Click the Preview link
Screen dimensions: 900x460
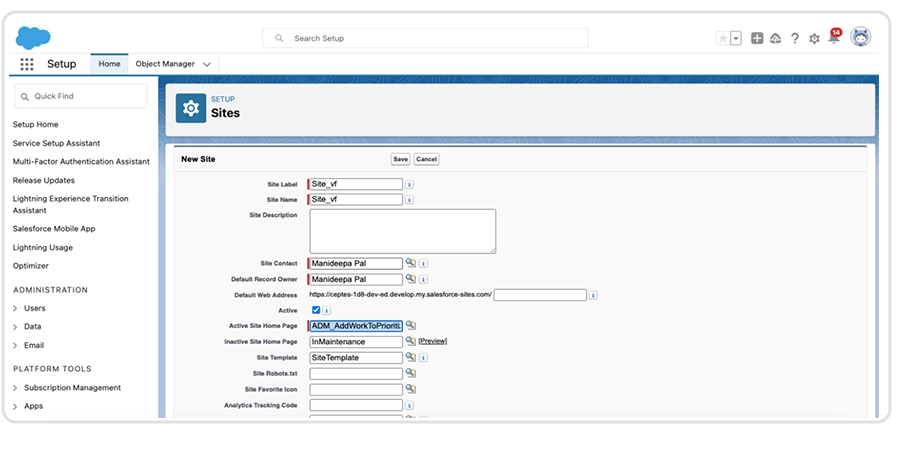432,342
